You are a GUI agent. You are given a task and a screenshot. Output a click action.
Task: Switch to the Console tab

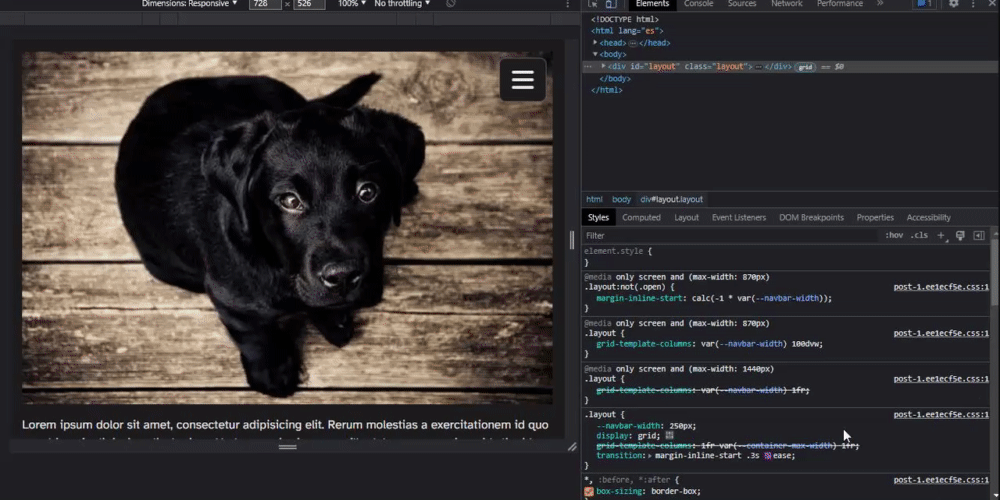(x=698, y=4)
